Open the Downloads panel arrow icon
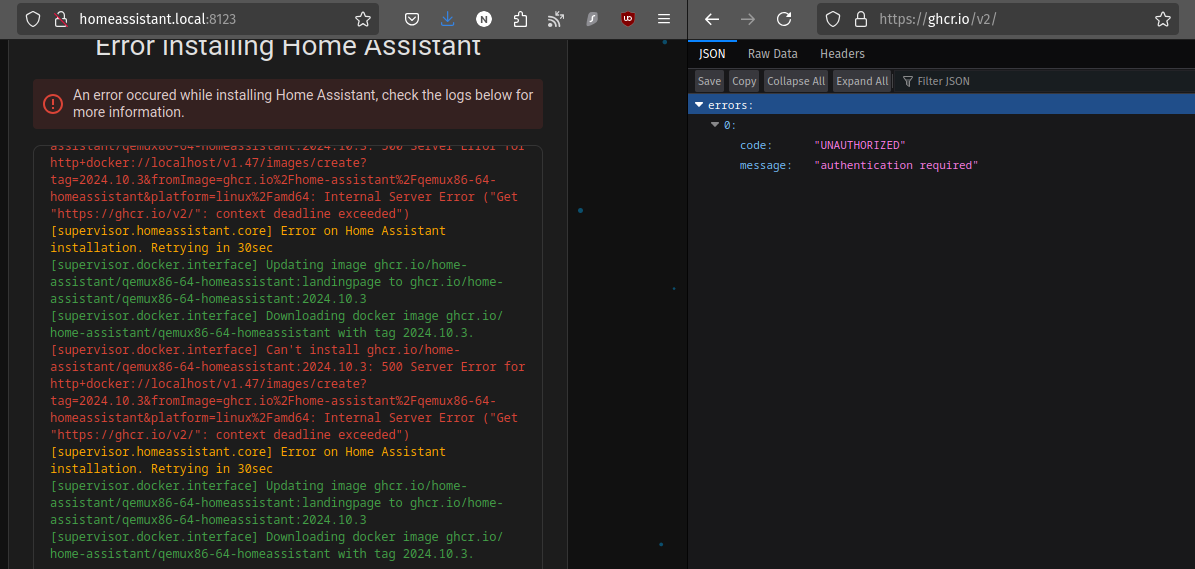Screen dimensions: 1195x569 (x=448, y=19)
